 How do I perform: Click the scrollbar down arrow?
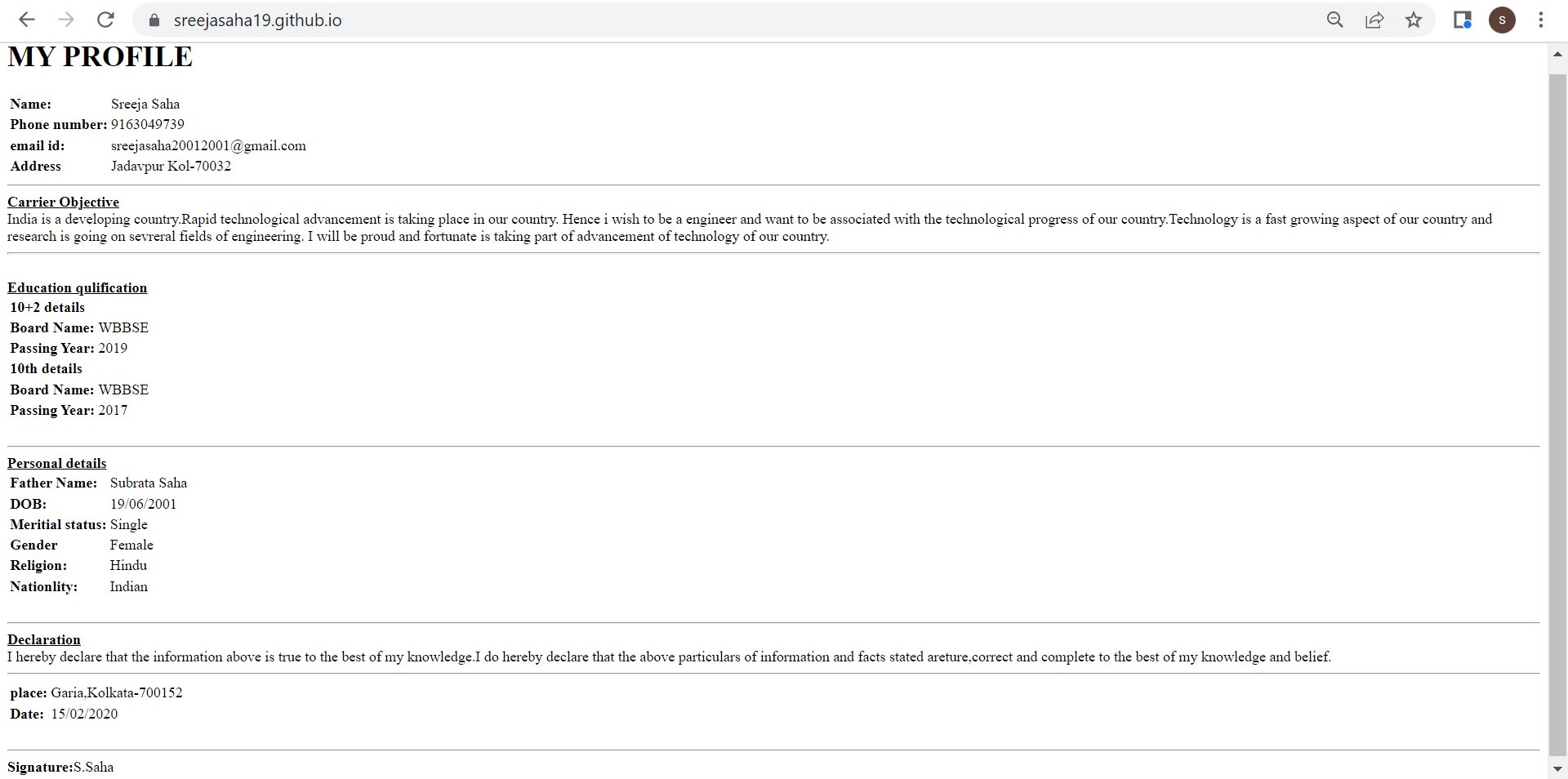(1557, 768)
